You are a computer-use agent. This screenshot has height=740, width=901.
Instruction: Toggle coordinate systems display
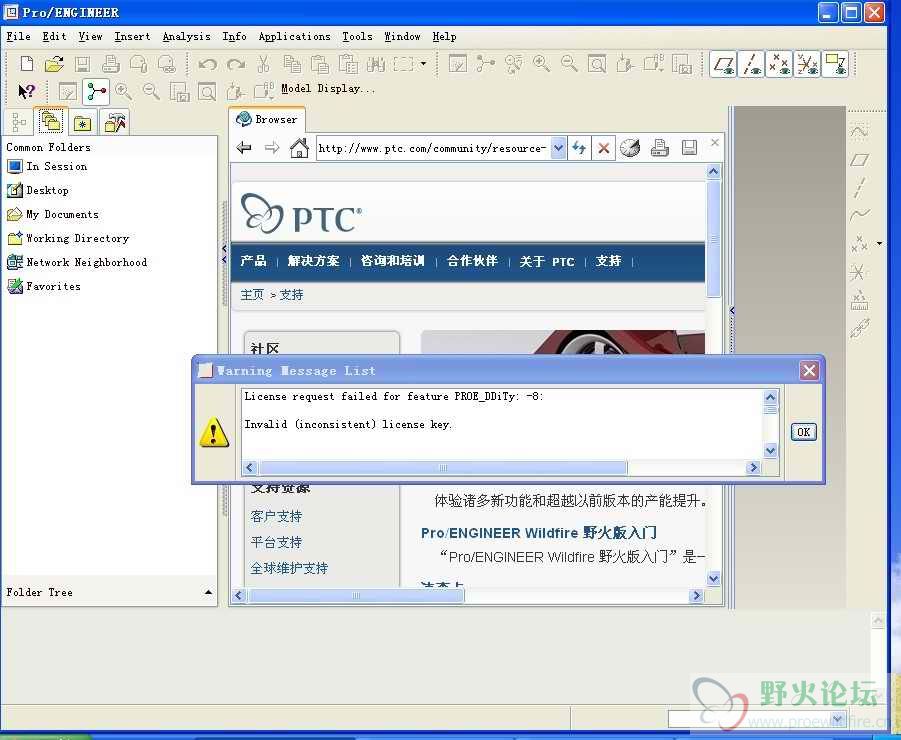coord(807,64)
